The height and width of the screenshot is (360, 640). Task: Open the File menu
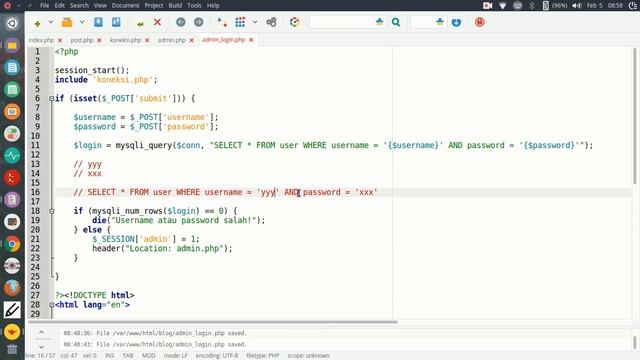coord(44,5)
